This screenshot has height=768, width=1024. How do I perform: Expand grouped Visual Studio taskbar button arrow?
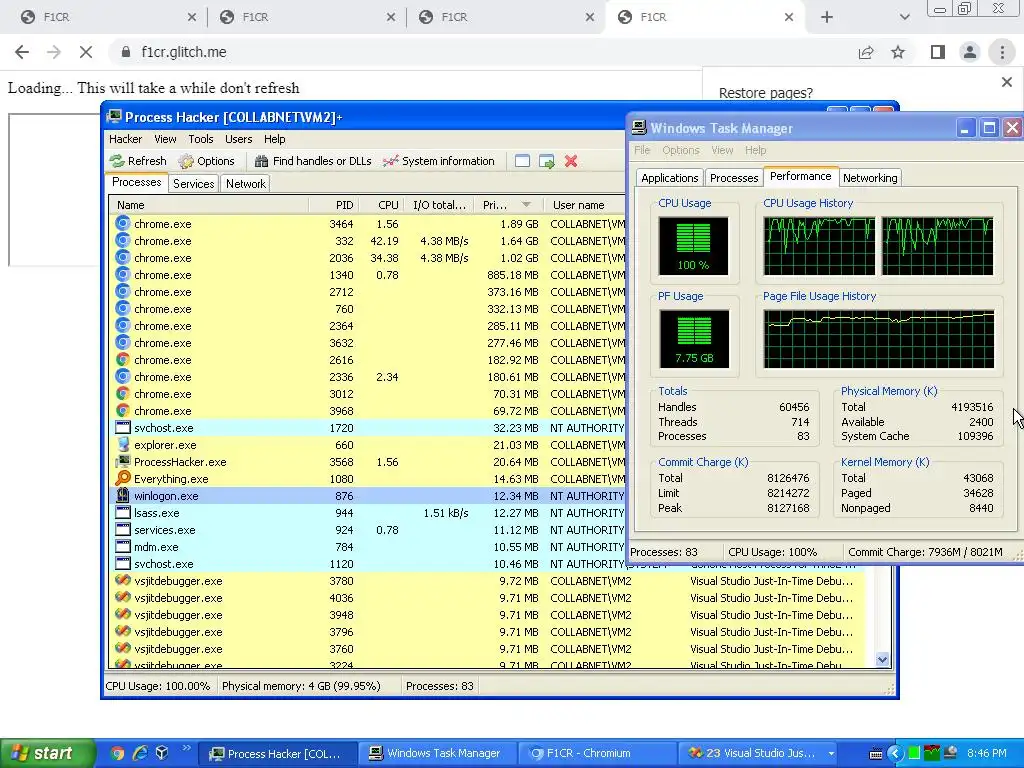[x=831, y=754]
